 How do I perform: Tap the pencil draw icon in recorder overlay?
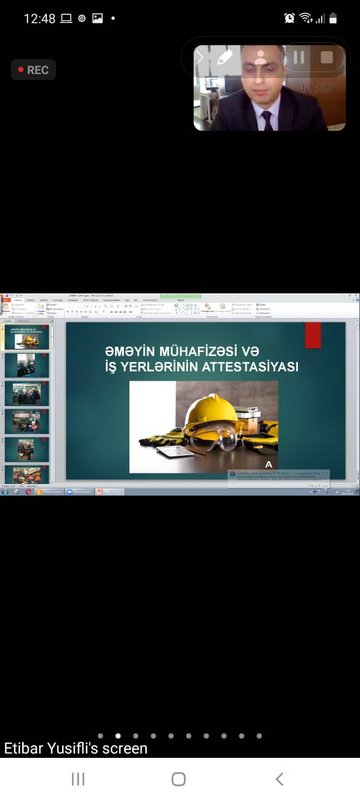pyautogui.click(x=225, y=57)
